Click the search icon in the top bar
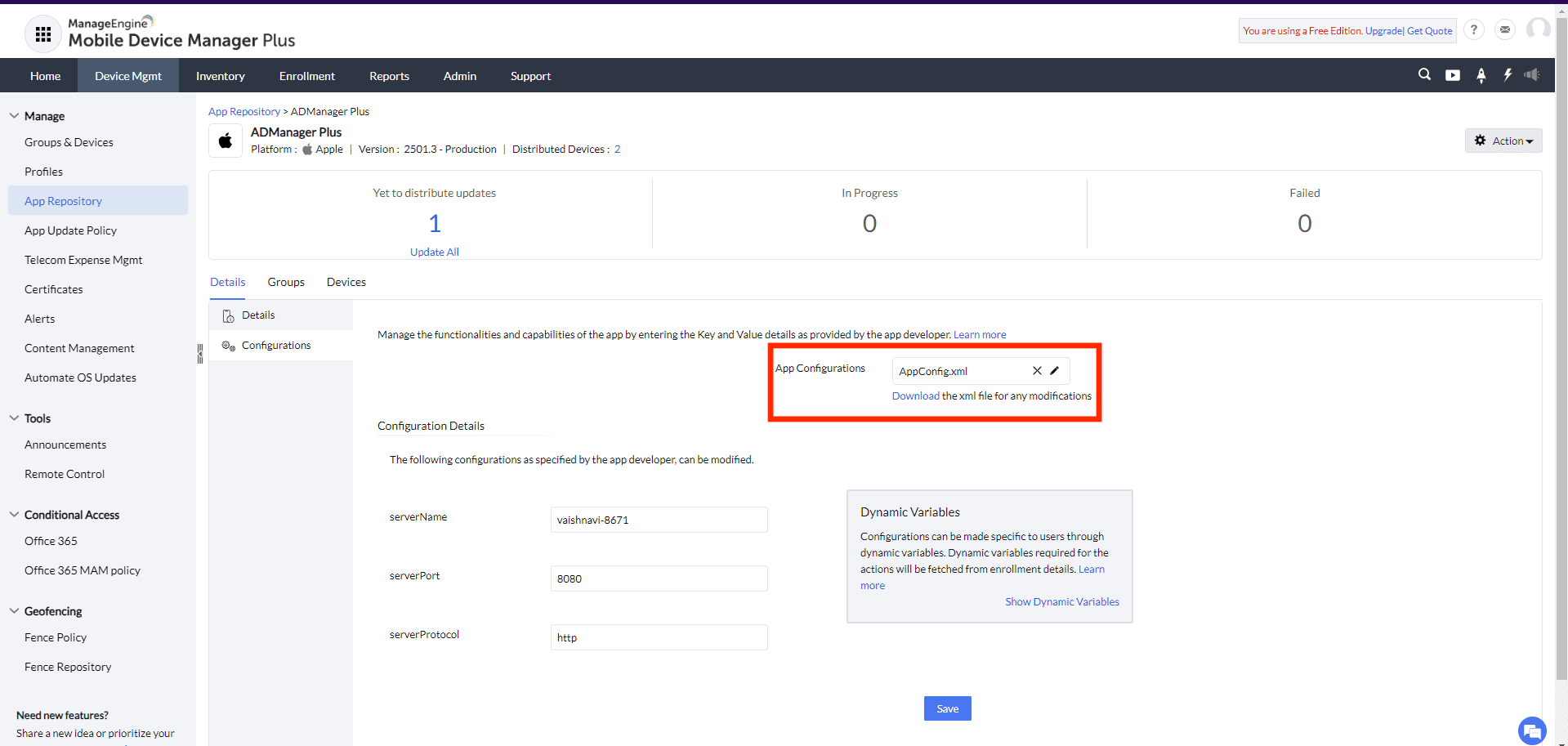 point(1424,74)
